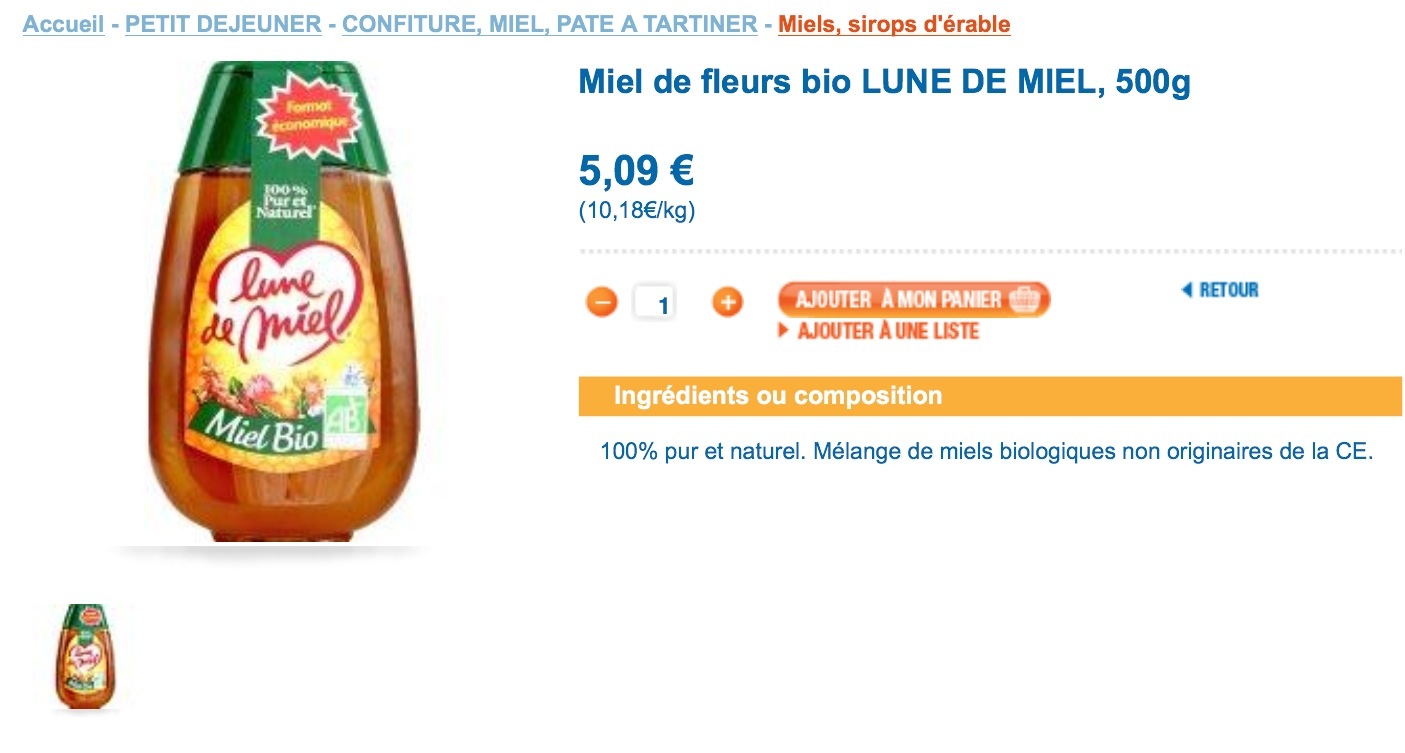This screenshot has width=1405, height=753.
Task: Select the small honey bottle thumbnail
Action: 85,657
